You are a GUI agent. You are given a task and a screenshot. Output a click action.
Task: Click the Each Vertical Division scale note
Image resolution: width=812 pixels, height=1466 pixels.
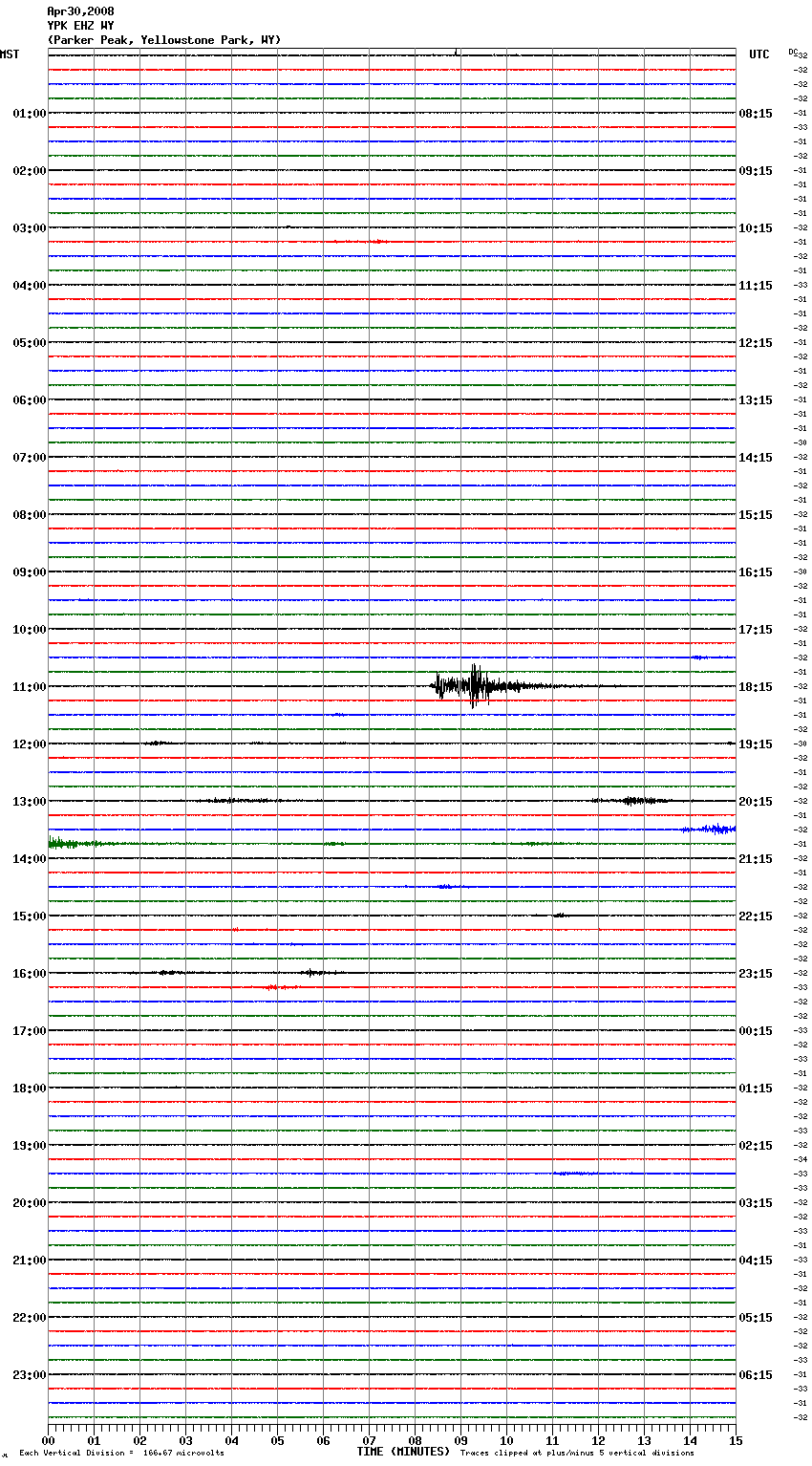[121, 1453]
